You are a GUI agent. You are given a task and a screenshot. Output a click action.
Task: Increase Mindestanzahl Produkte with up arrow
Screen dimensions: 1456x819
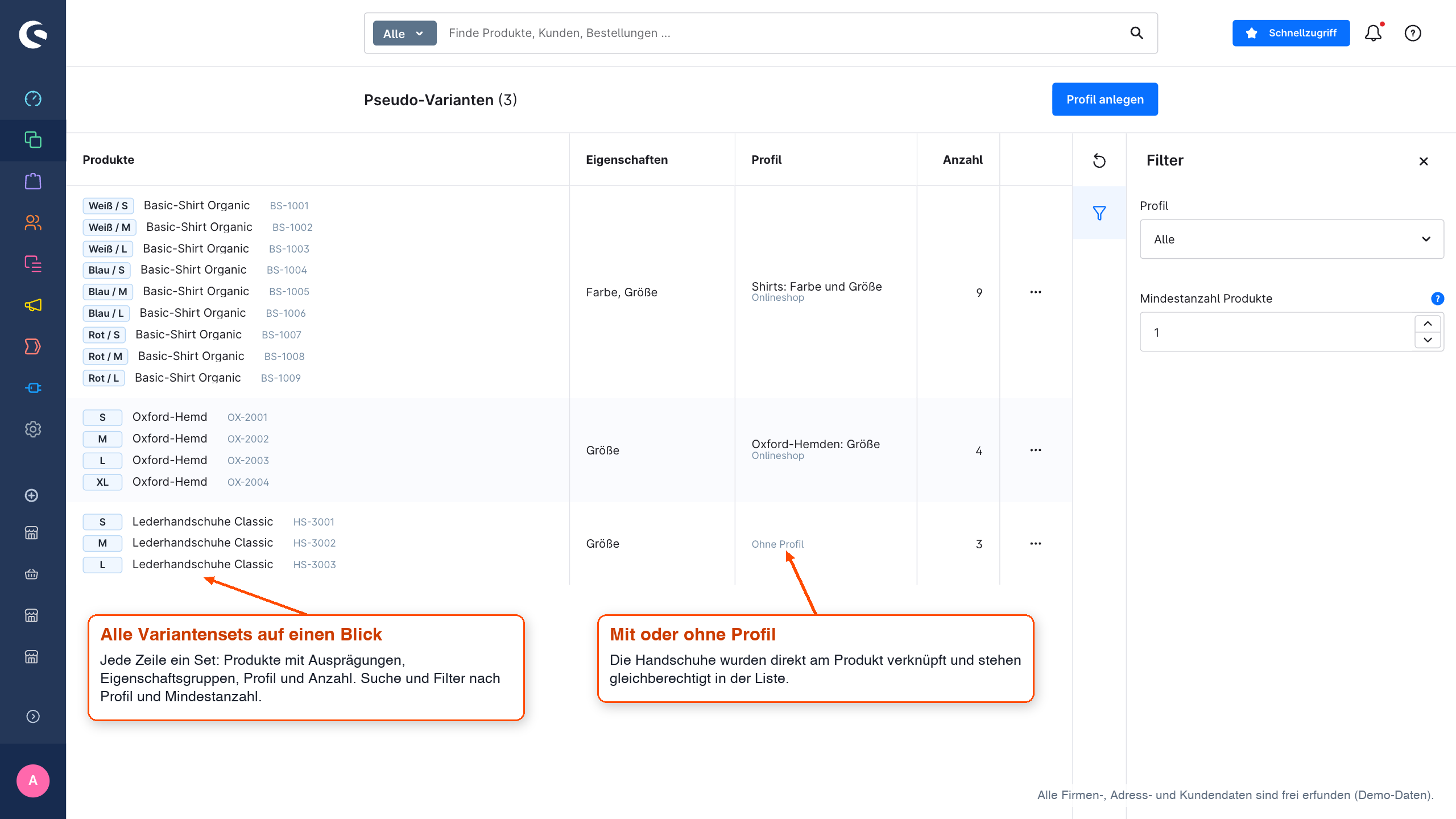pos(1428,324)
